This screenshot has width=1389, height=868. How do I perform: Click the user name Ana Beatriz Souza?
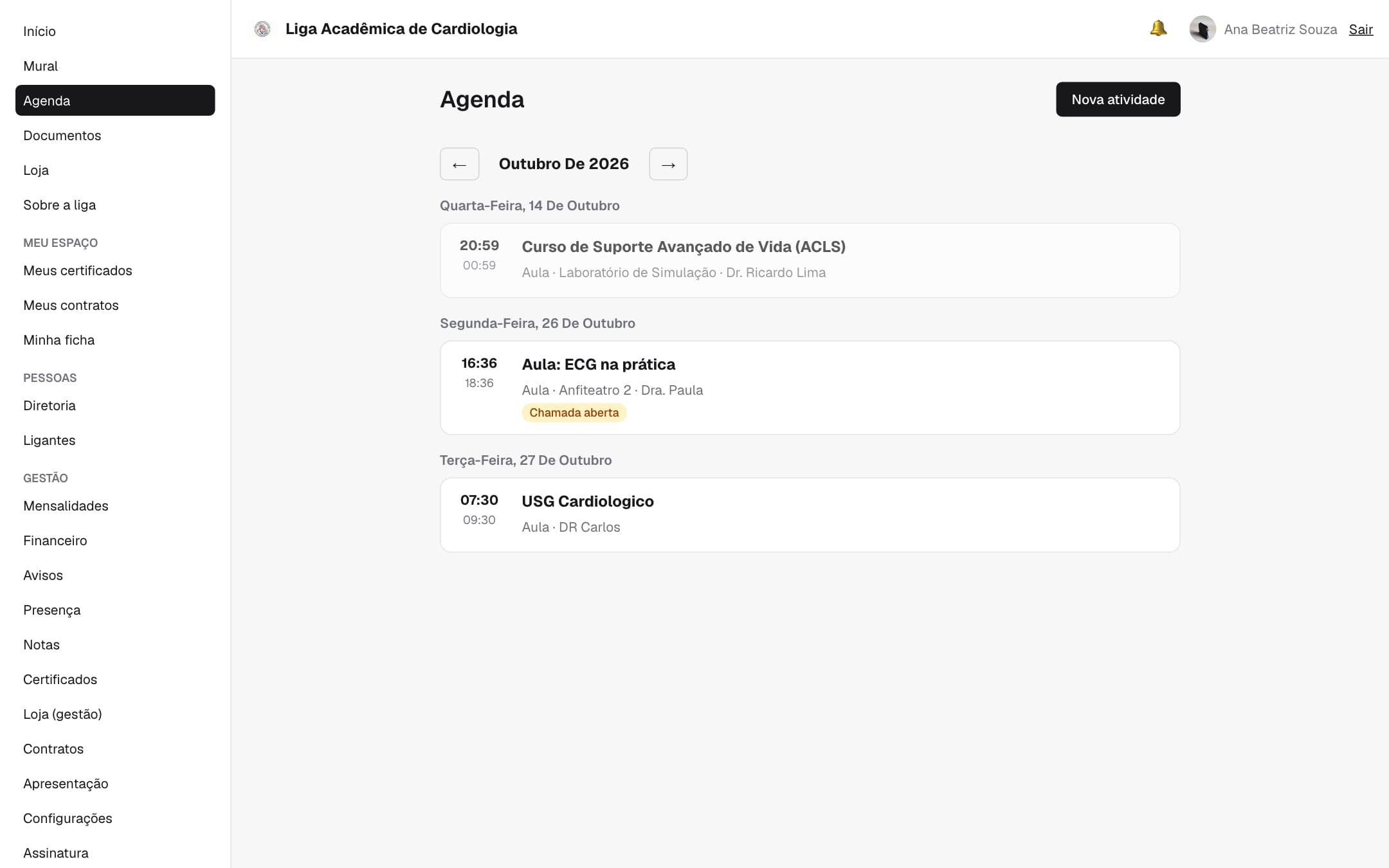pos(1280,30)
